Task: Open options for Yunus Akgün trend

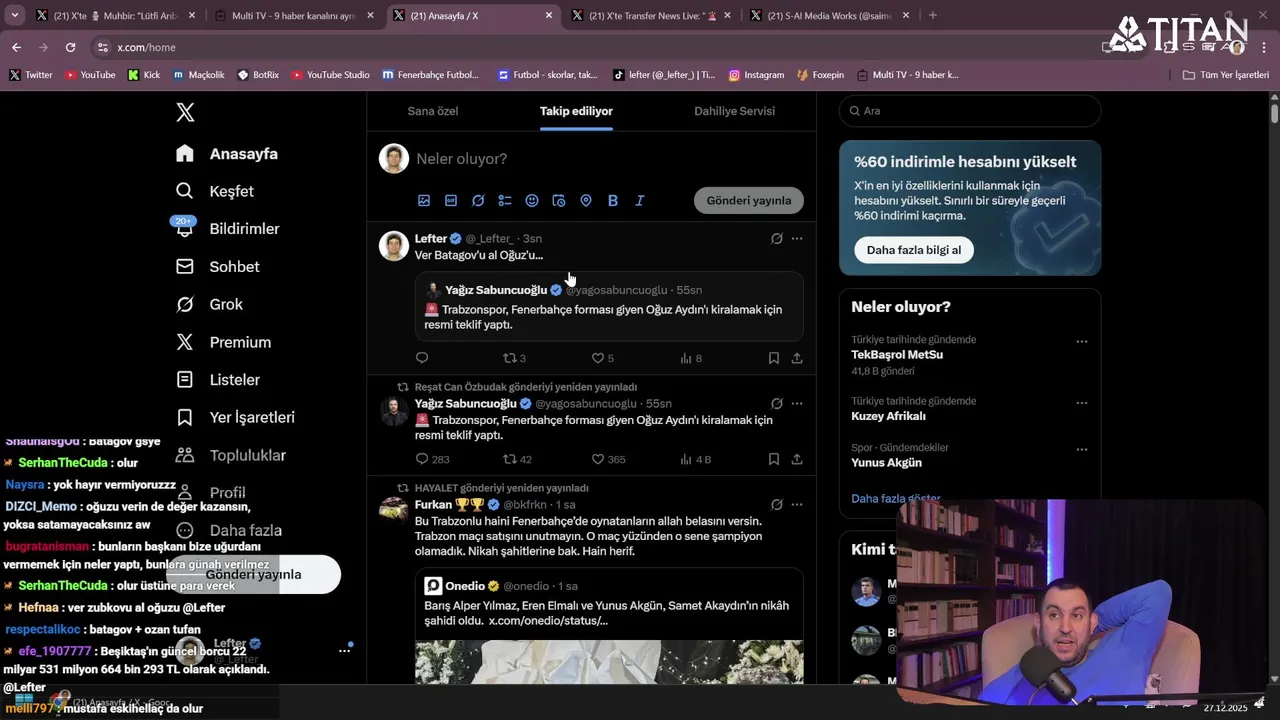Action: coord(1081,449)
